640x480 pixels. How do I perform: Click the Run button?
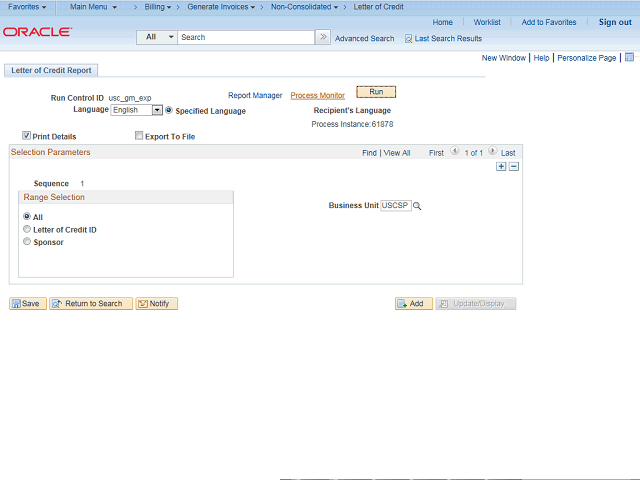pyautogui.click(x=376, y=92)
